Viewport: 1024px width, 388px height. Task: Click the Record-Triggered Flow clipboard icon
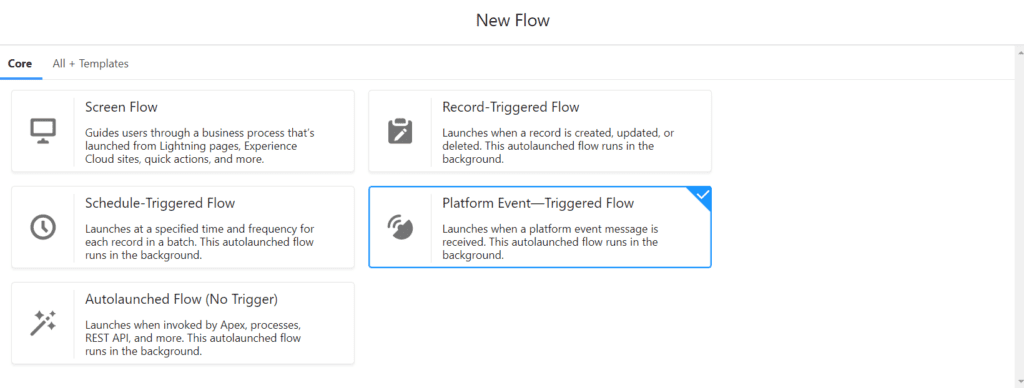(x=400, y=131)
